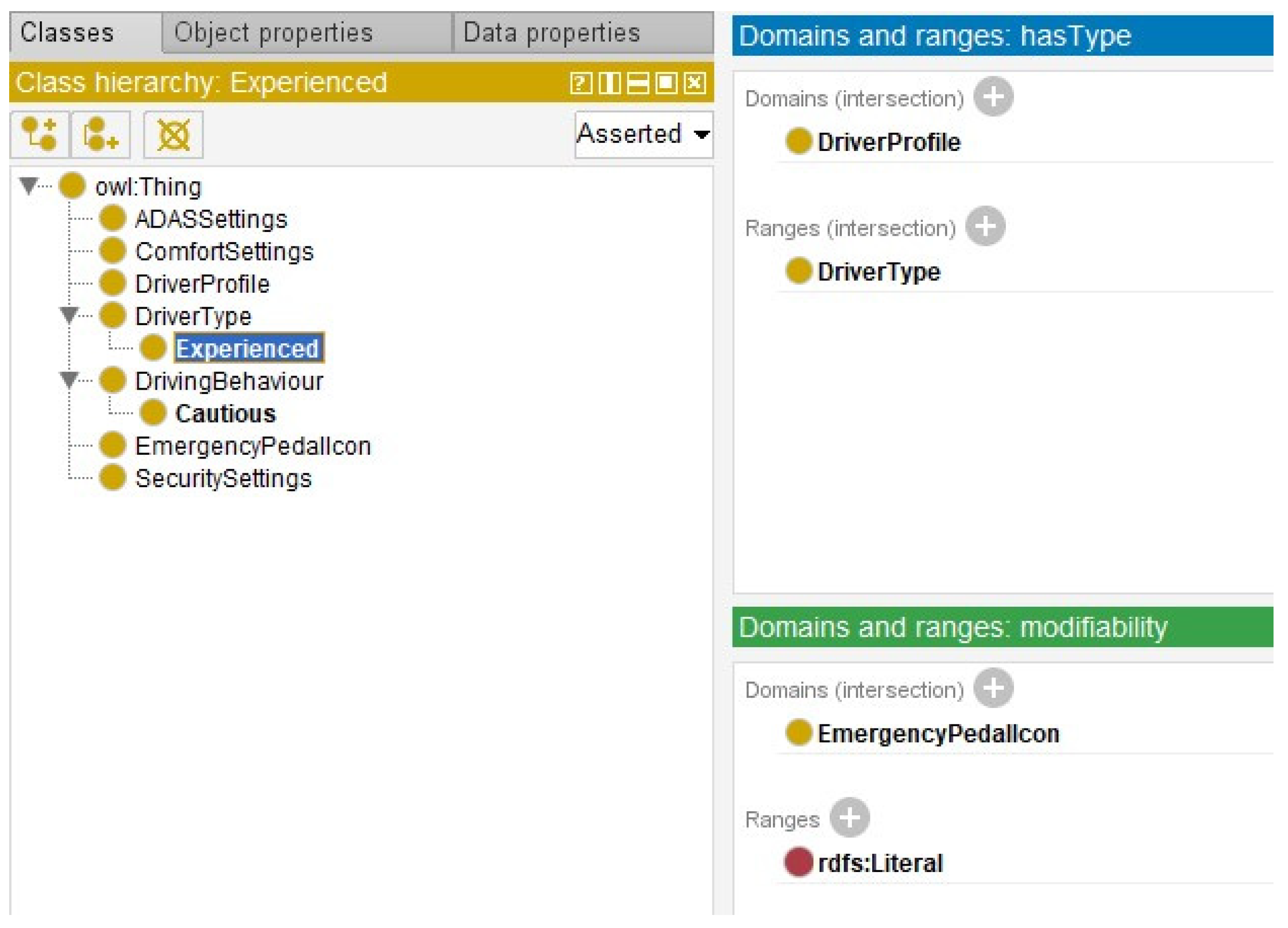The height and width of the screenshot is (928, 1288).
Task: Add a domain to modifiability
Action: (x=993, y=688)
